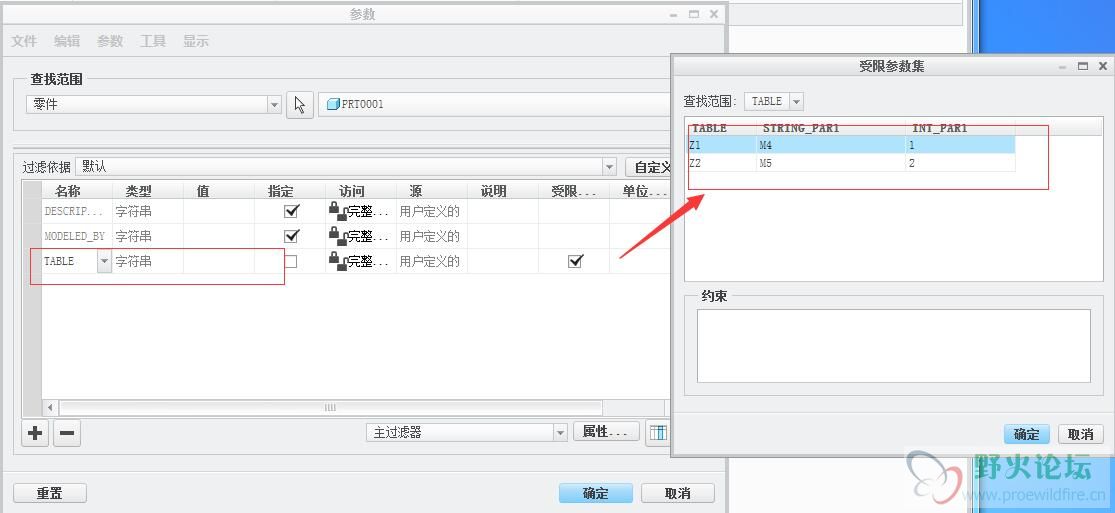
Task: Open the 显示 menu
Action: pyautogui.click(x=196, y=41)
